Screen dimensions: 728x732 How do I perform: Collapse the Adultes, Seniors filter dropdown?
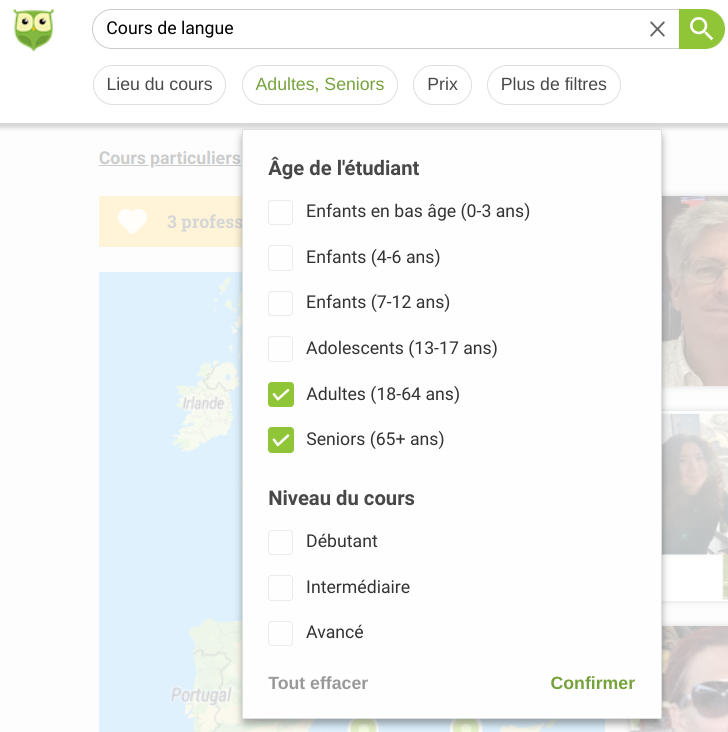coord(320,85)
